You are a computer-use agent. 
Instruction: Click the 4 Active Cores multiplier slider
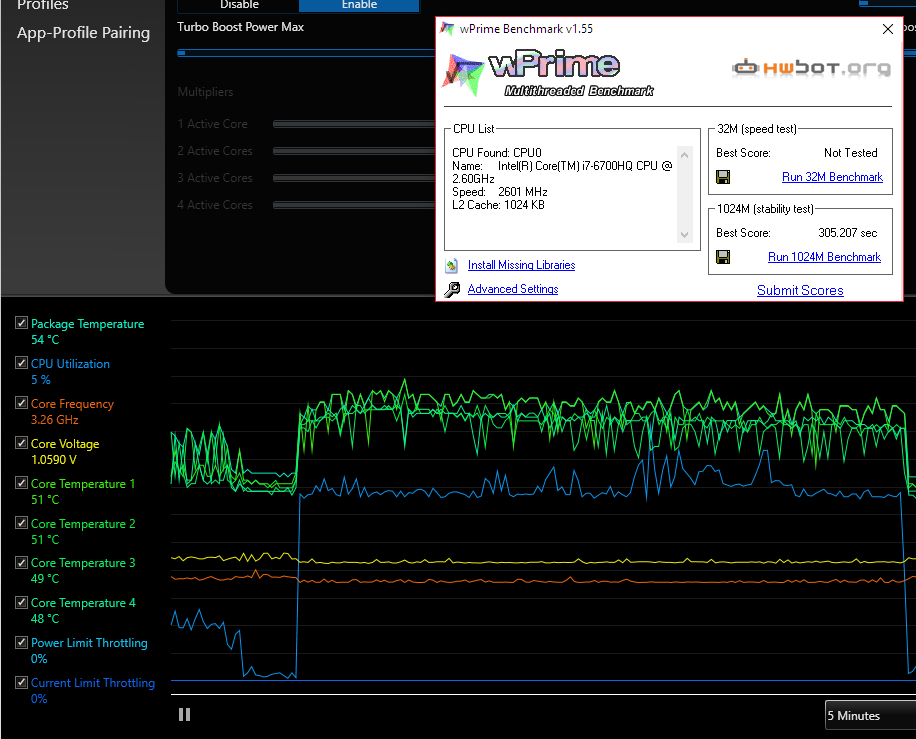tap(354, 205)
